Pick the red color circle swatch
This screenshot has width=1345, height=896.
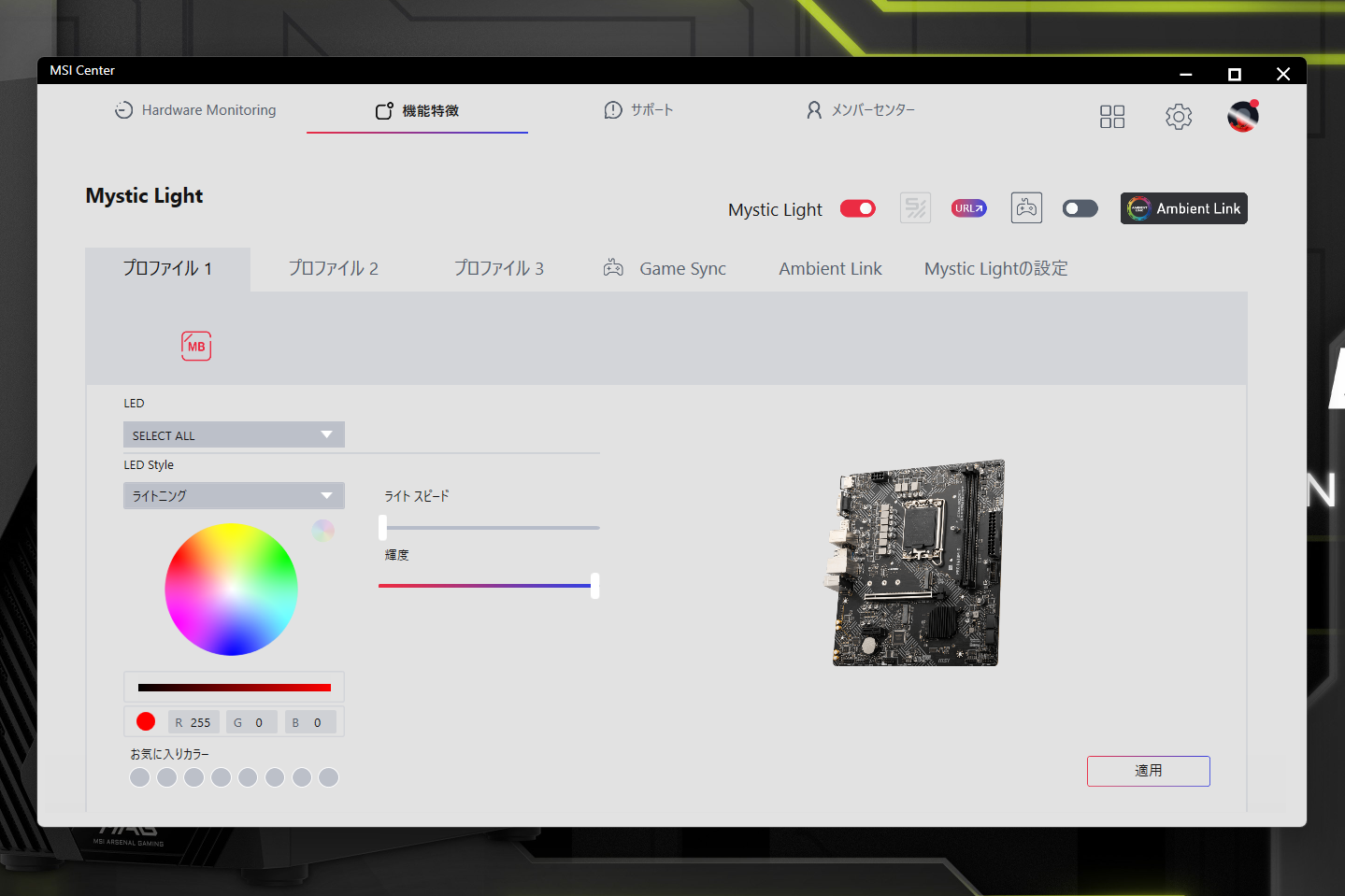pos(145,720)
